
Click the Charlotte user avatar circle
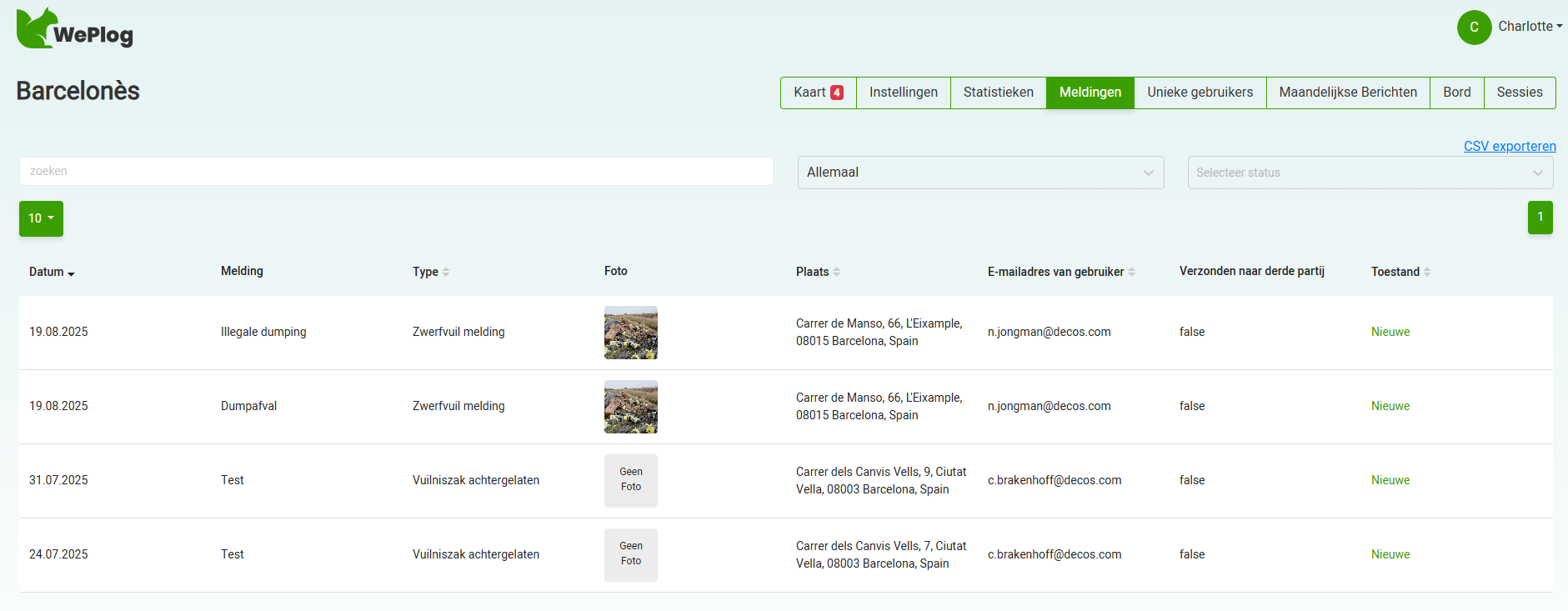click(x=1474, y=28)
